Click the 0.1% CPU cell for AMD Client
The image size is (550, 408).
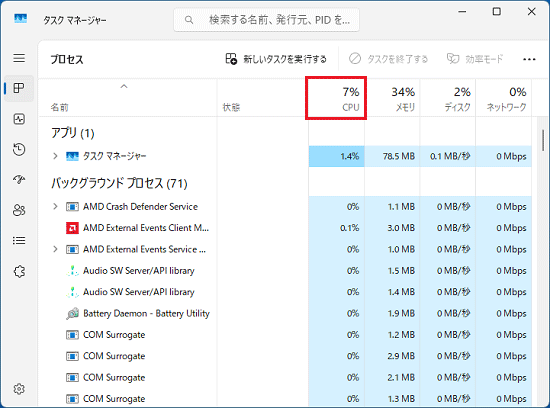(336, 228)
